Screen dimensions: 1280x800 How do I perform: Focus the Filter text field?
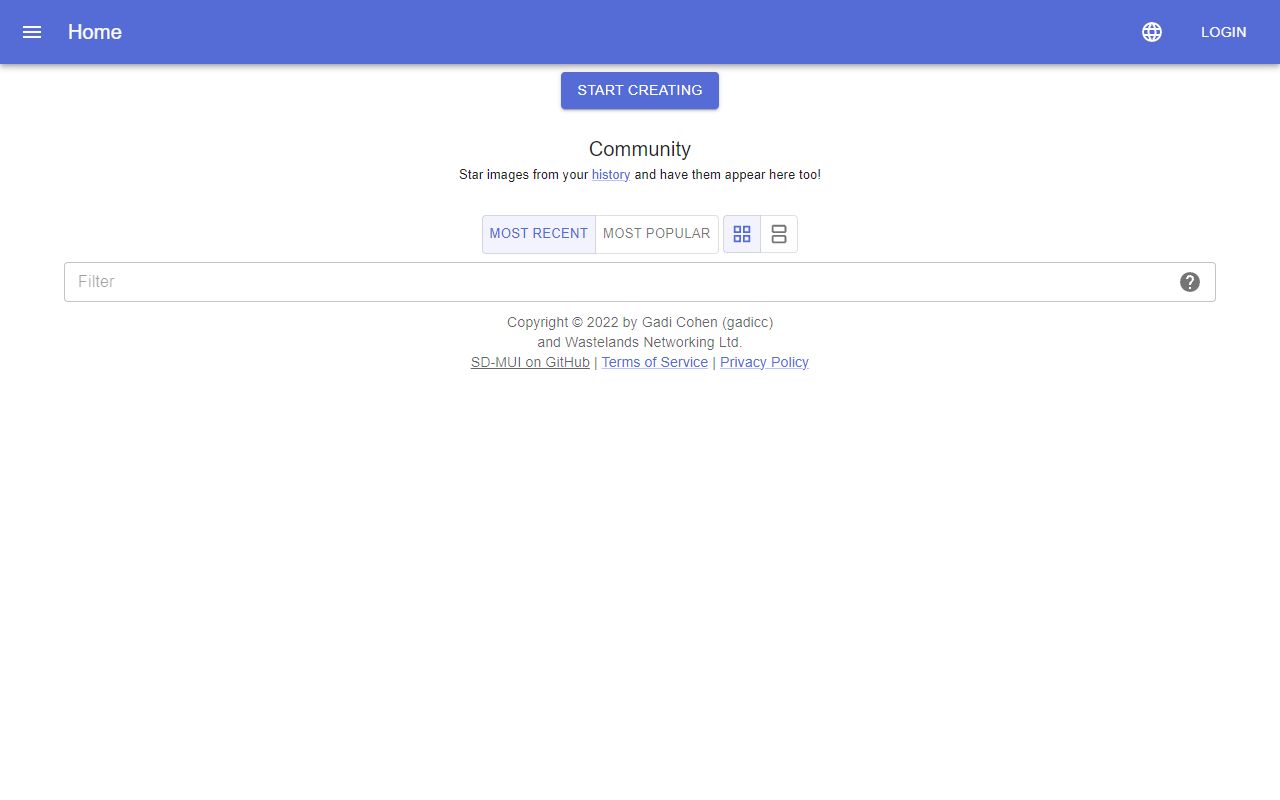tap(620, 282)
